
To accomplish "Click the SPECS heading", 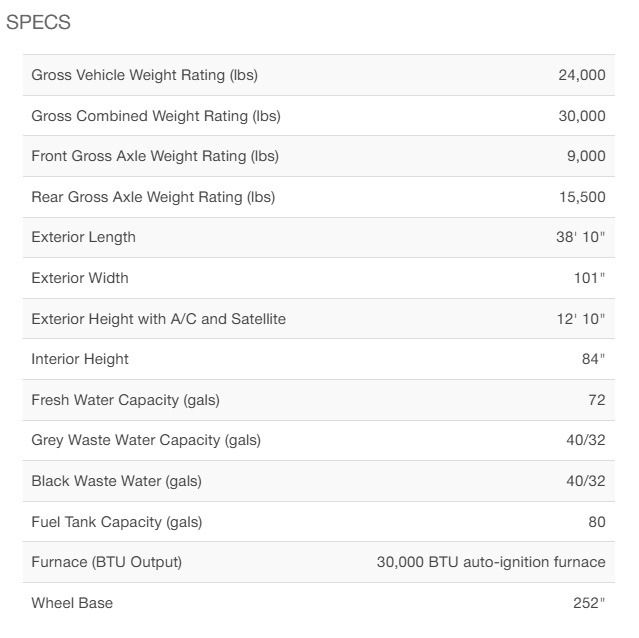I will pos(38,22).
